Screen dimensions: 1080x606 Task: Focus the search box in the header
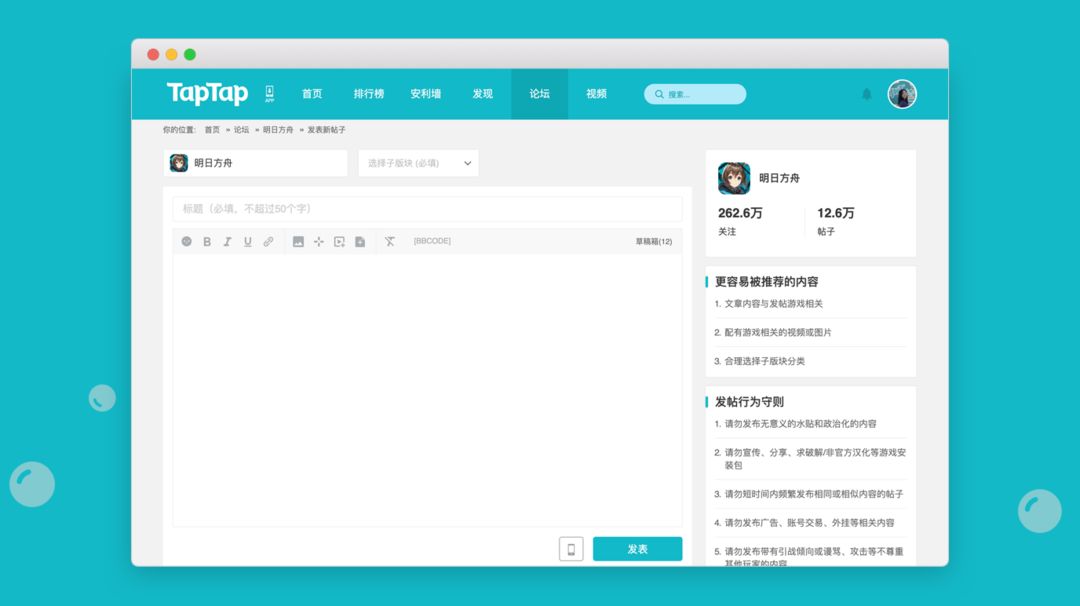[695, 94]
